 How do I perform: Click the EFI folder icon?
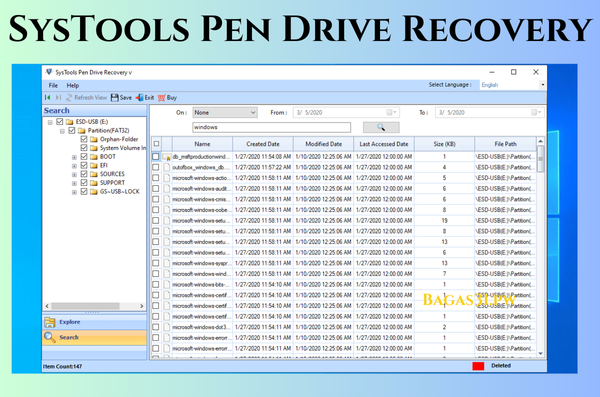click(94, 165)
